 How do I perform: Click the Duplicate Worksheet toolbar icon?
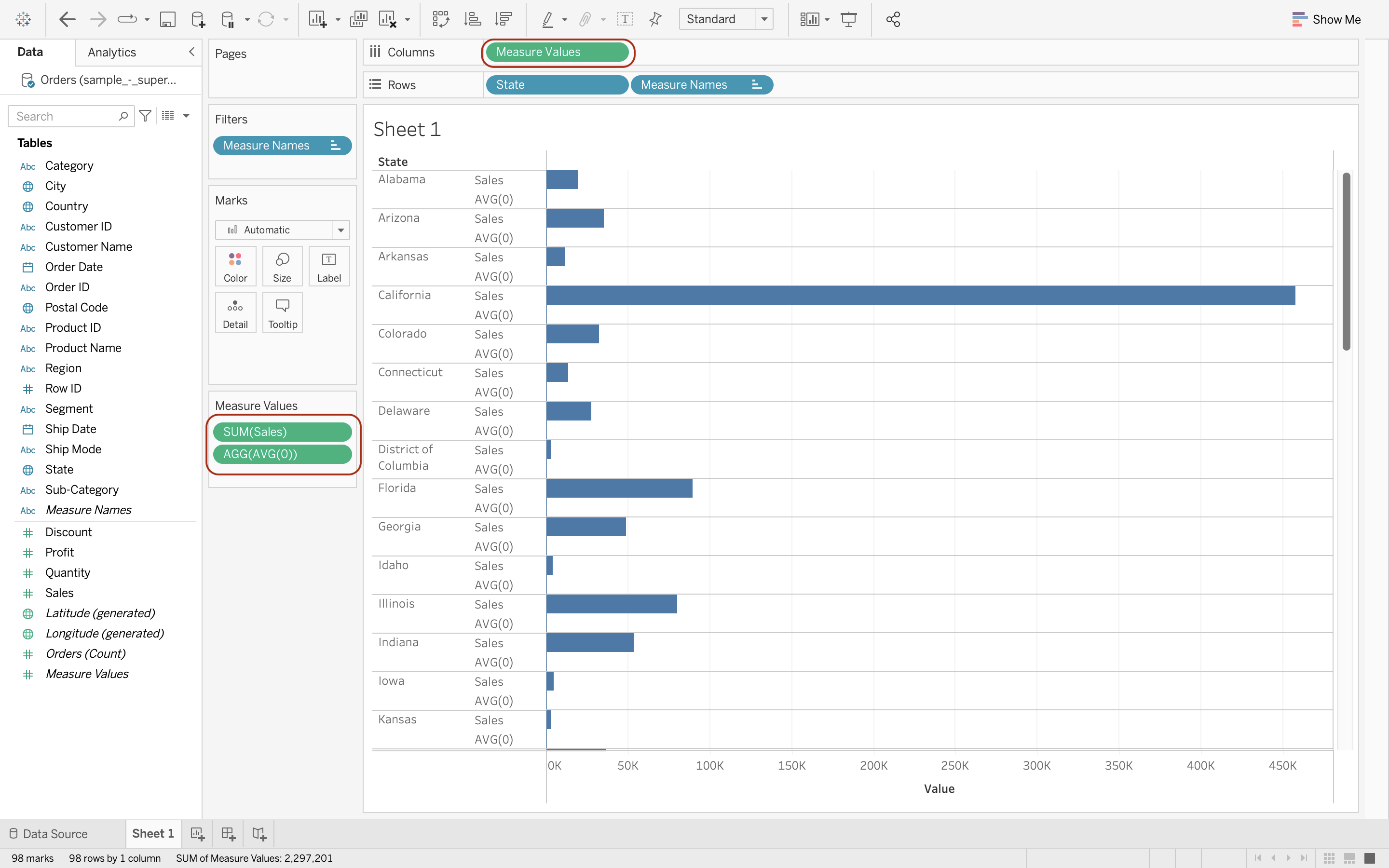pos(358,19)
